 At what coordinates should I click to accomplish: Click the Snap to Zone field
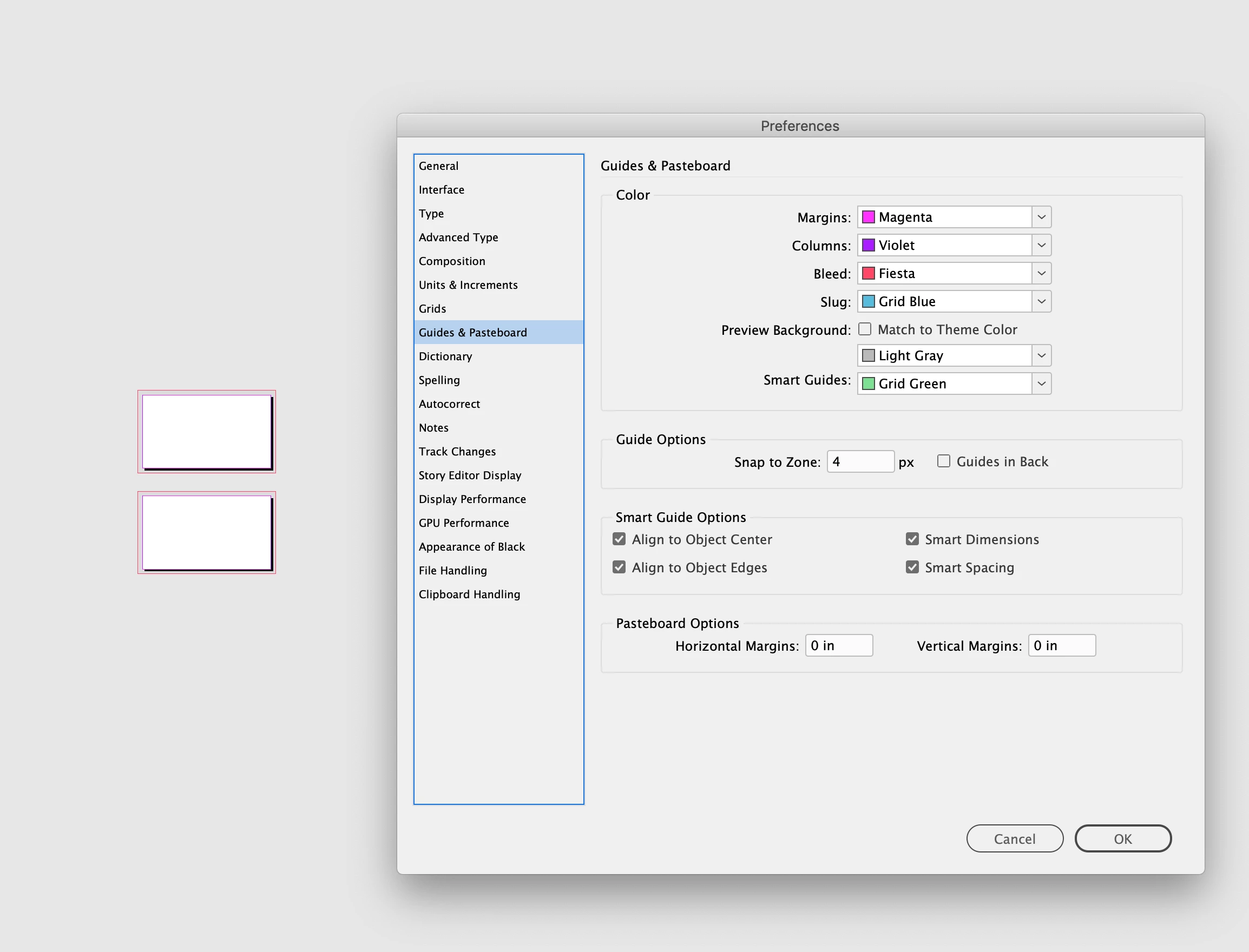(859, 462)
